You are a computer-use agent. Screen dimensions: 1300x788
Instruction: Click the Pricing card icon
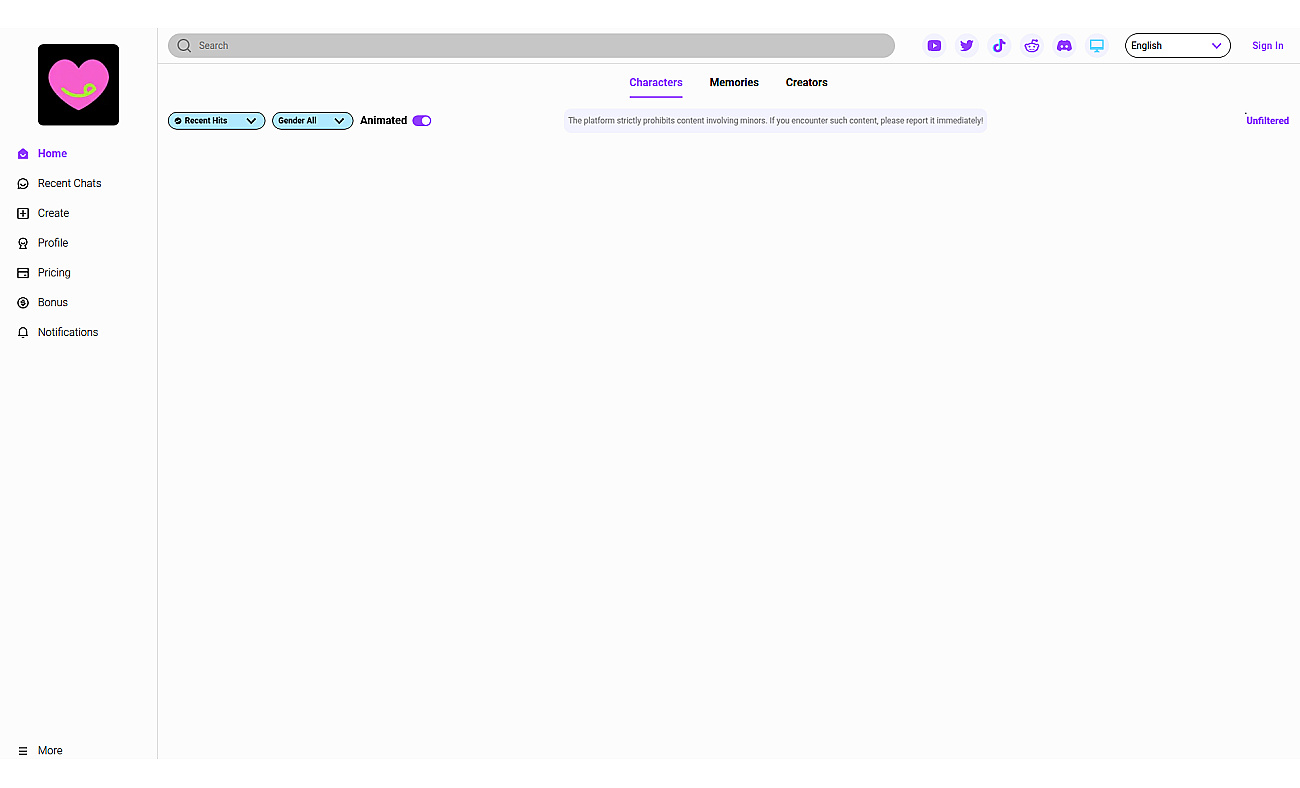pyautogui.click(x=23, y=273)
